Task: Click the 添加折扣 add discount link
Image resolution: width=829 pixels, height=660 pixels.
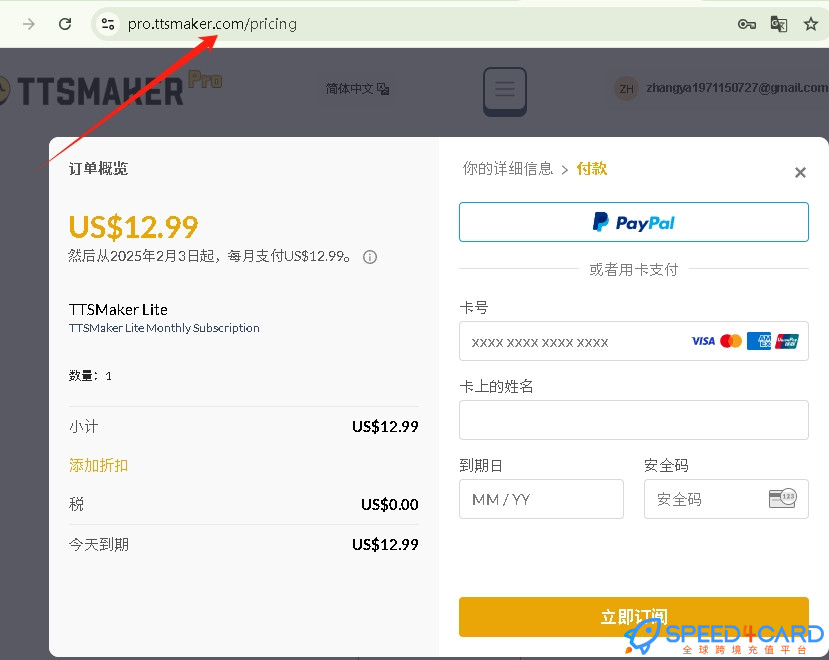Action: coord(98,465)
